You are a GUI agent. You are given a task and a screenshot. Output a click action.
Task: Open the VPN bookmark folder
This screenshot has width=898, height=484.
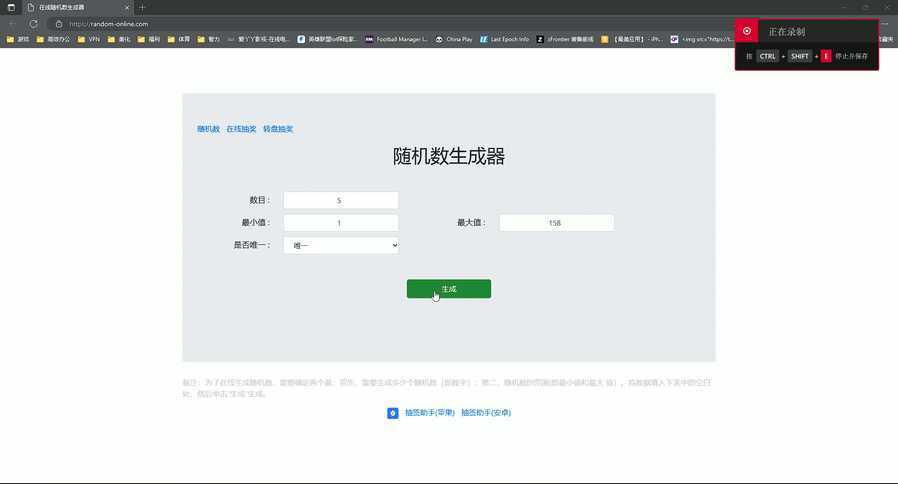tap(88, 39)
